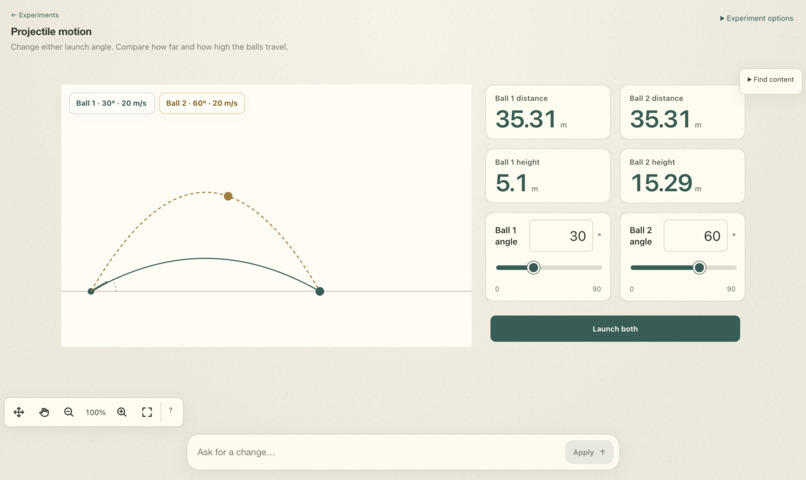Select the move (four-arrow) tool
The image size is (806, 480).
[x=19, y=412]
